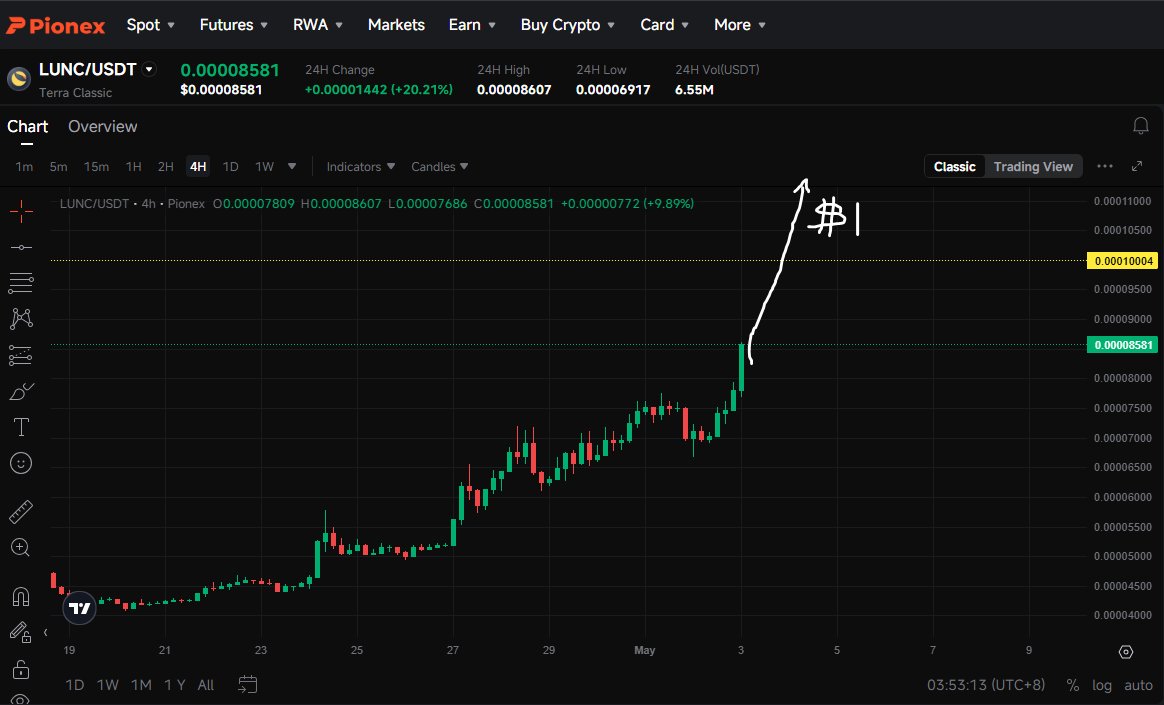Select the crosshair cursor tool
The height and width of the screenshot is (705, 1164).
pyautogui.click(x=21, y=211)
